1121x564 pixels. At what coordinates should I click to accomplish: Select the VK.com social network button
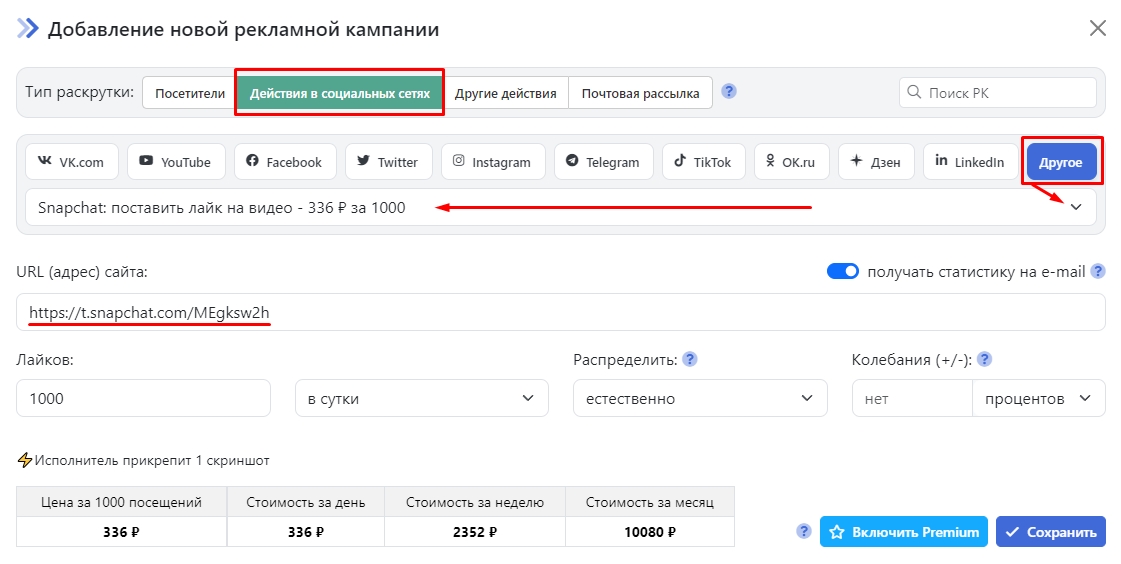pyautogui.click(x=72, y=162)
